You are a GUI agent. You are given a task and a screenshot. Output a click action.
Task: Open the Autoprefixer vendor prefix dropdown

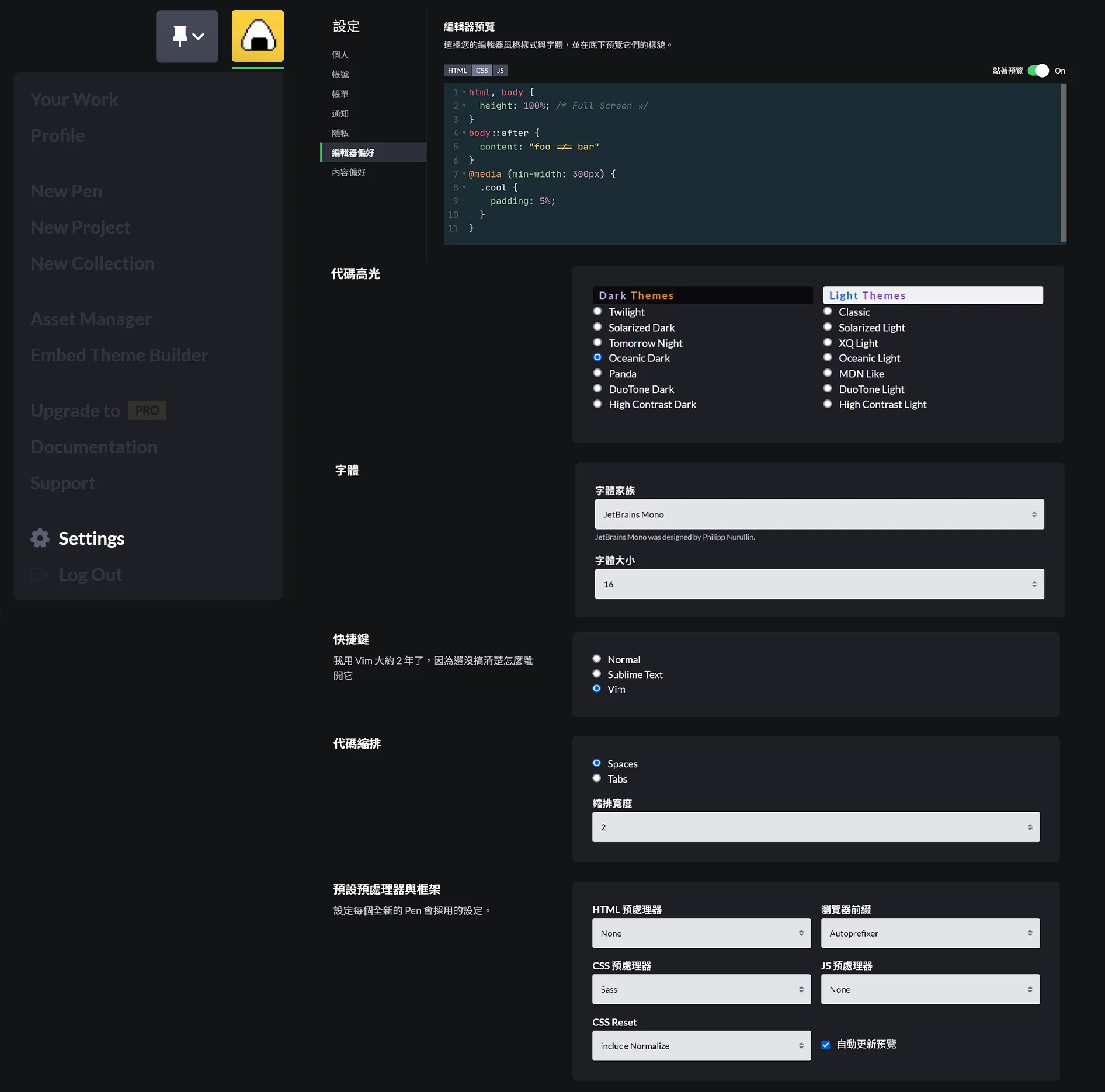pos(930,933)
